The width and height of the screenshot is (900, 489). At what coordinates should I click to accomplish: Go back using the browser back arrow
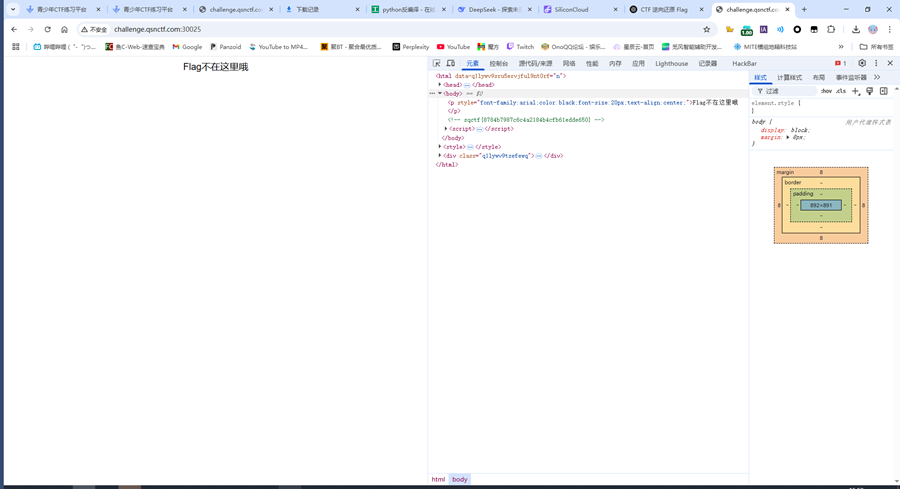(14, 29)
